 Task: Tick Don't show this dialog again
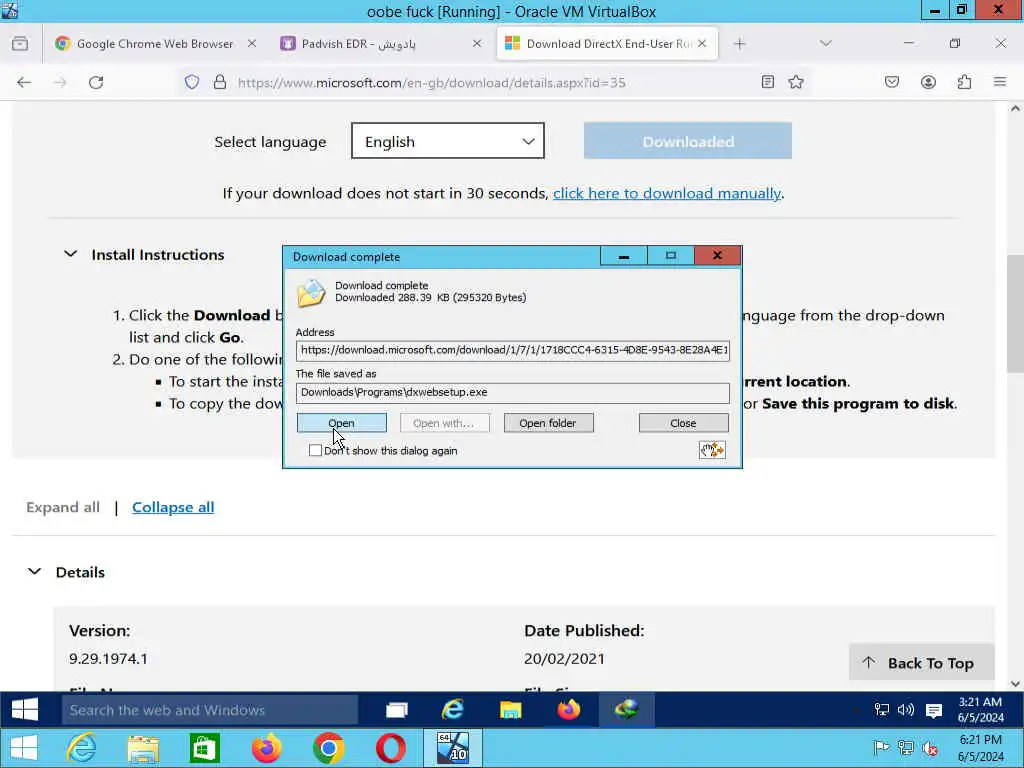(x=315, y=450)
